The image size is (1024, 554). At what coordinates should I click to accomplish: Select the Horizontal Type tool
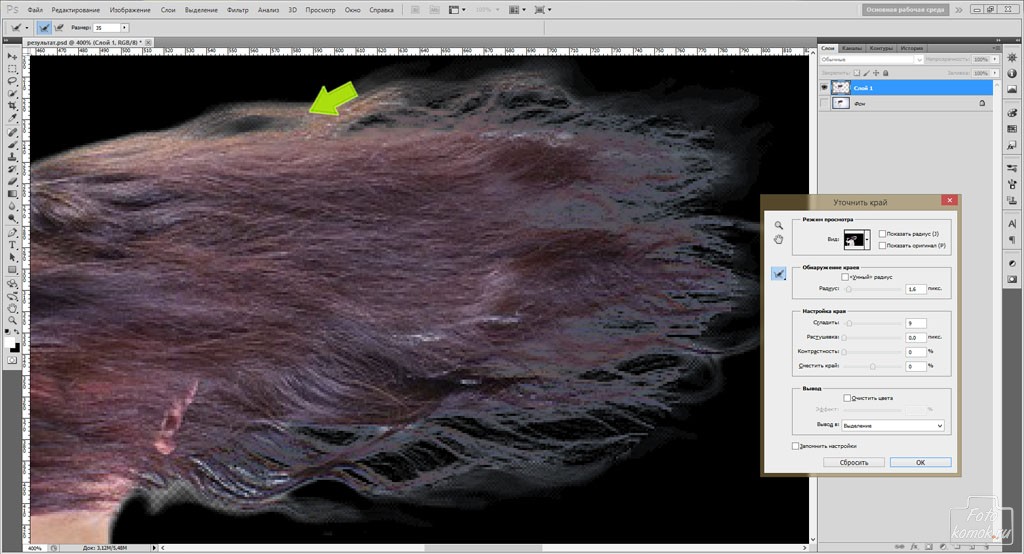point(12,244)
